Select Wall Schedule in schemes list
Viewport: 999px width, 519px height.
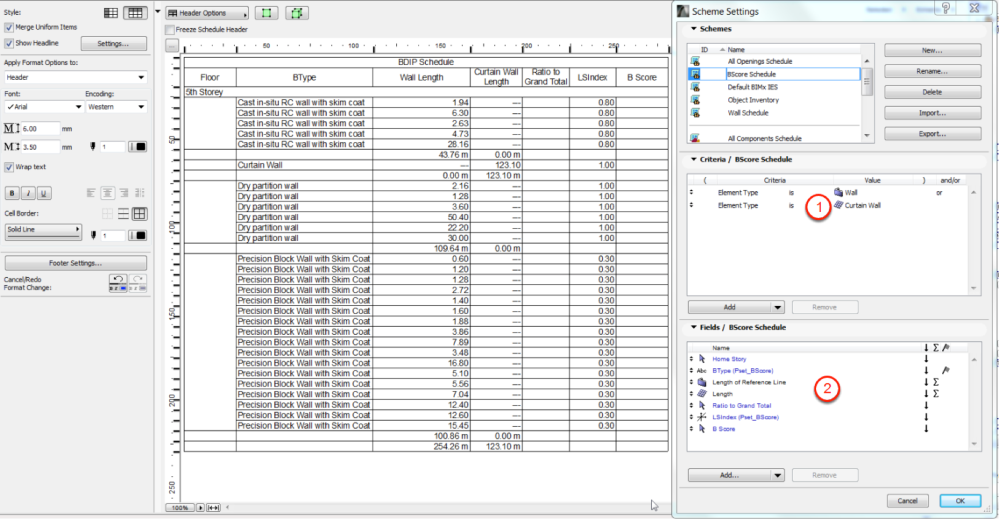(748, 113)
